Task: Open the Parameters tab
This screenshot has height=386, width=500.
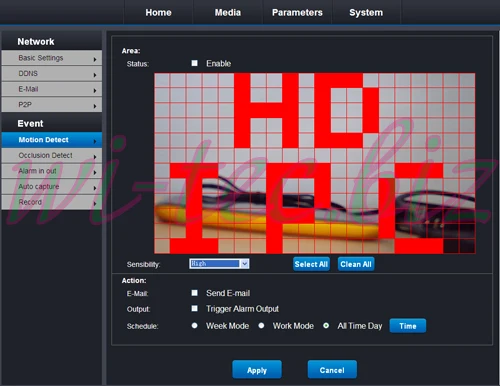Action: (297, 12)
